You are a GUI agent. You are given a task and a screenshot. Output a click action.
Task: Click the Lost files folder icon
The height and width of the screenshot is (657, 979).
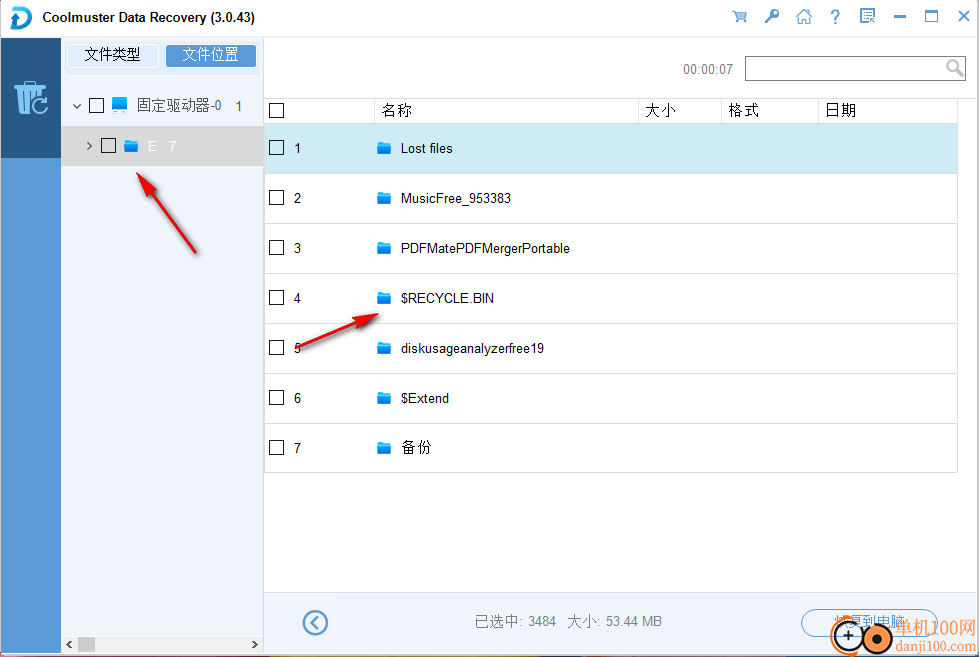384,148
